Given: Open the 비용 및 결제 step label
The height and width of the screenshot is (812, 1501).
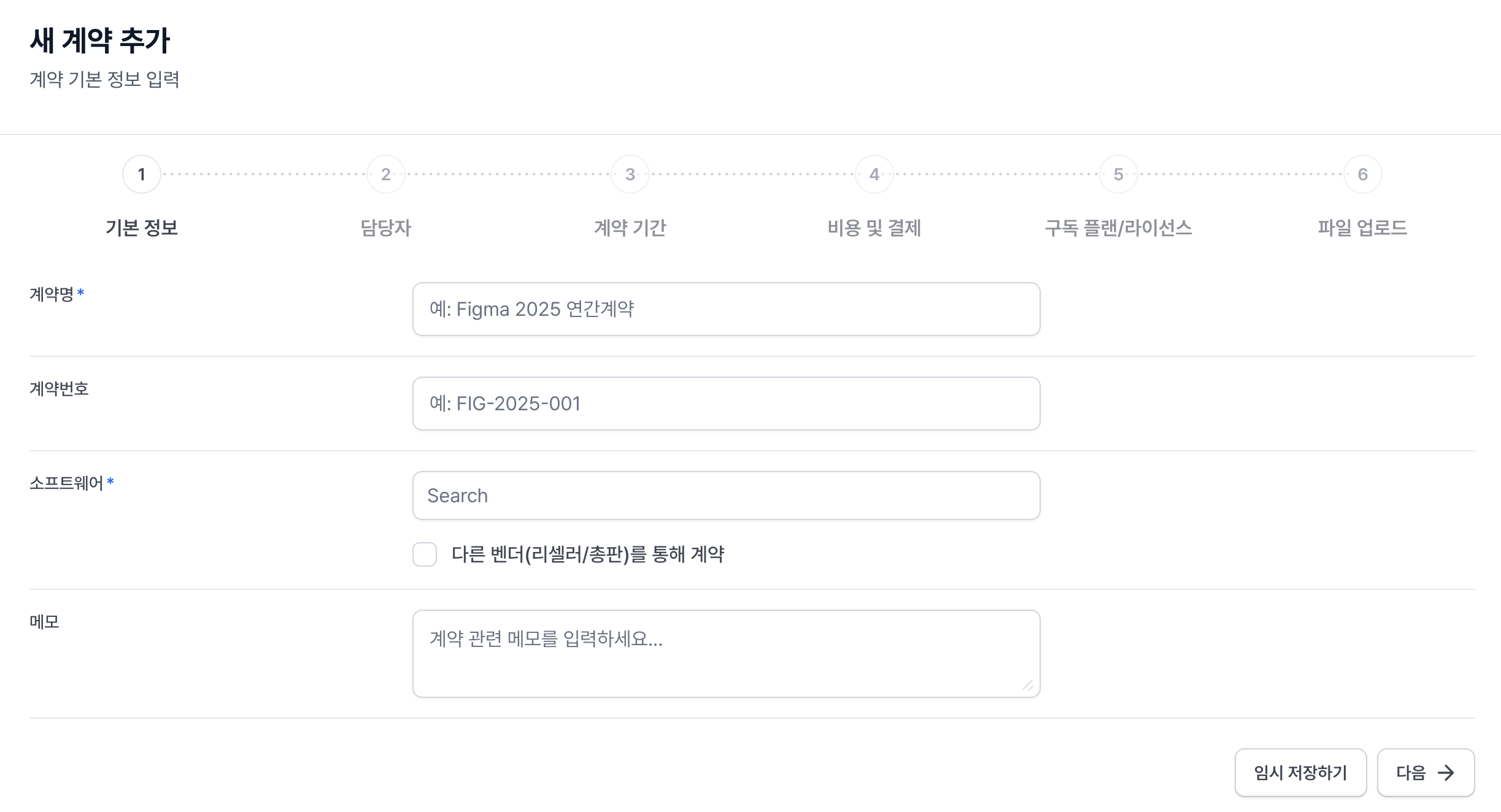Looking at the screenshot, I should point(874,228).
